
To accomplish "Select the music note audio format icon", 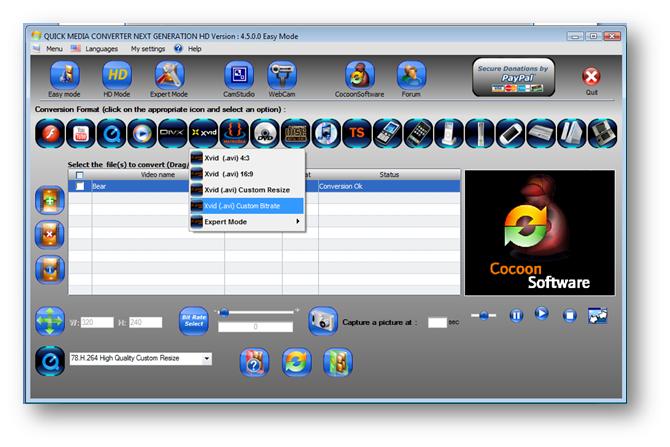I will coord(326,134).
